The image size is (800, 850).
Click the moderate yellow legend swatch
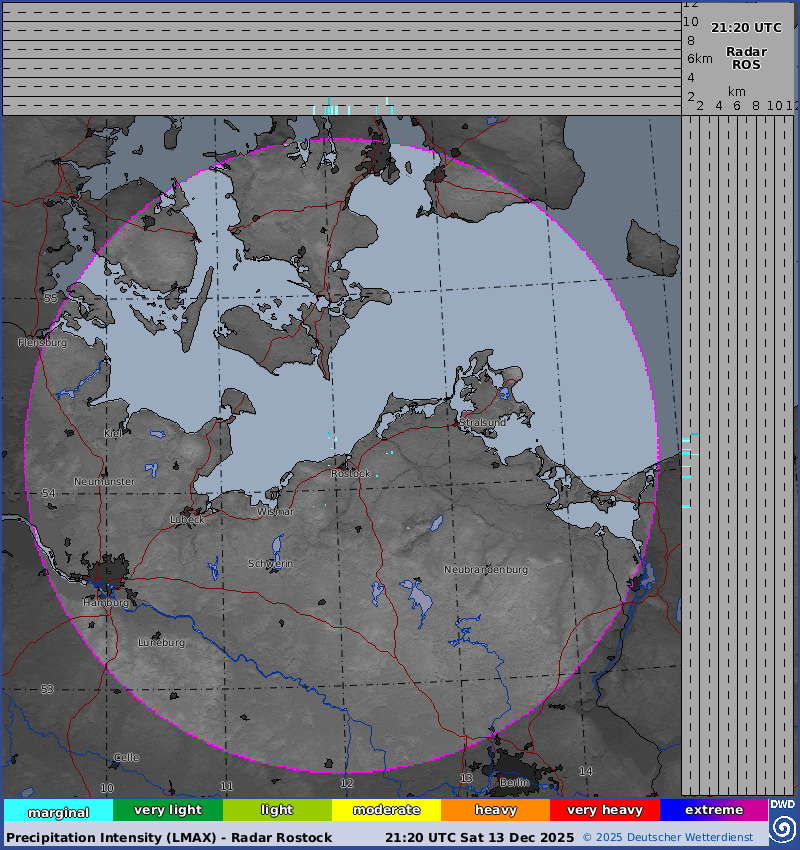click(x=386, y=810)
